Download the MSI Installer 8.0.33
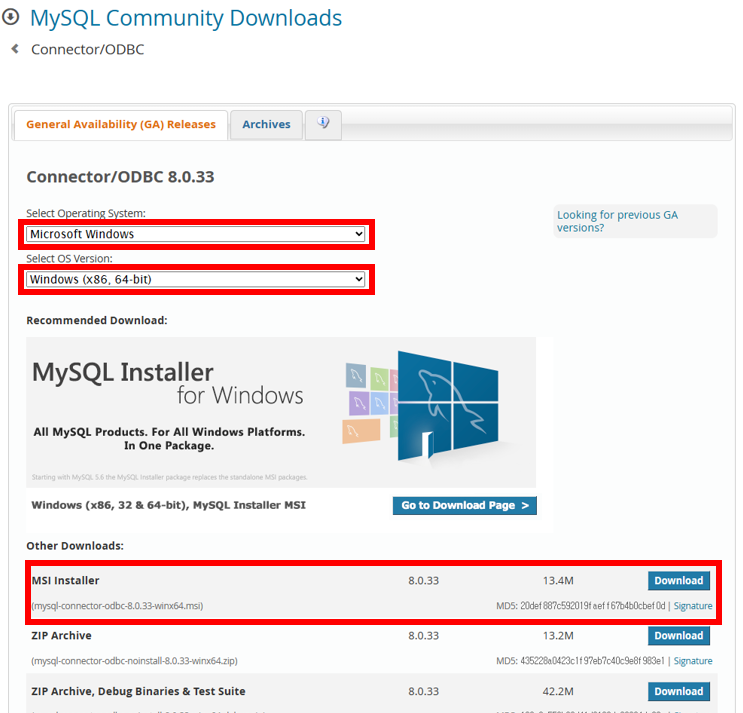This screenshot has height=713, width=743. pos(679,581)
